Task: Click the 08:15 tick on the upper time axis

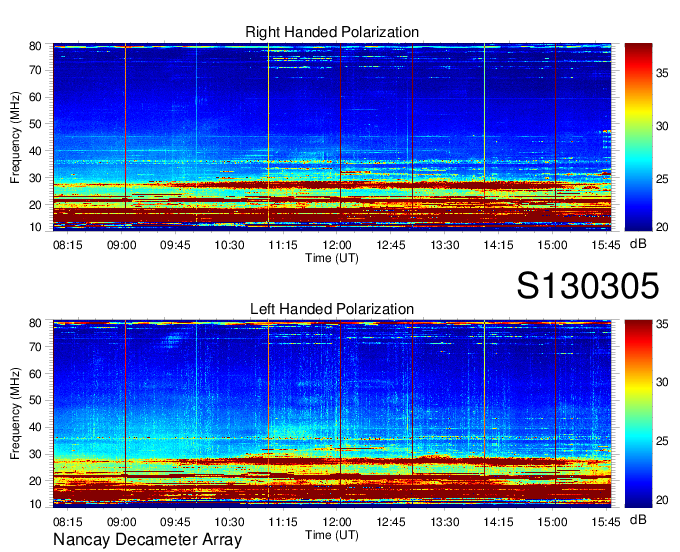Action: 68,245
